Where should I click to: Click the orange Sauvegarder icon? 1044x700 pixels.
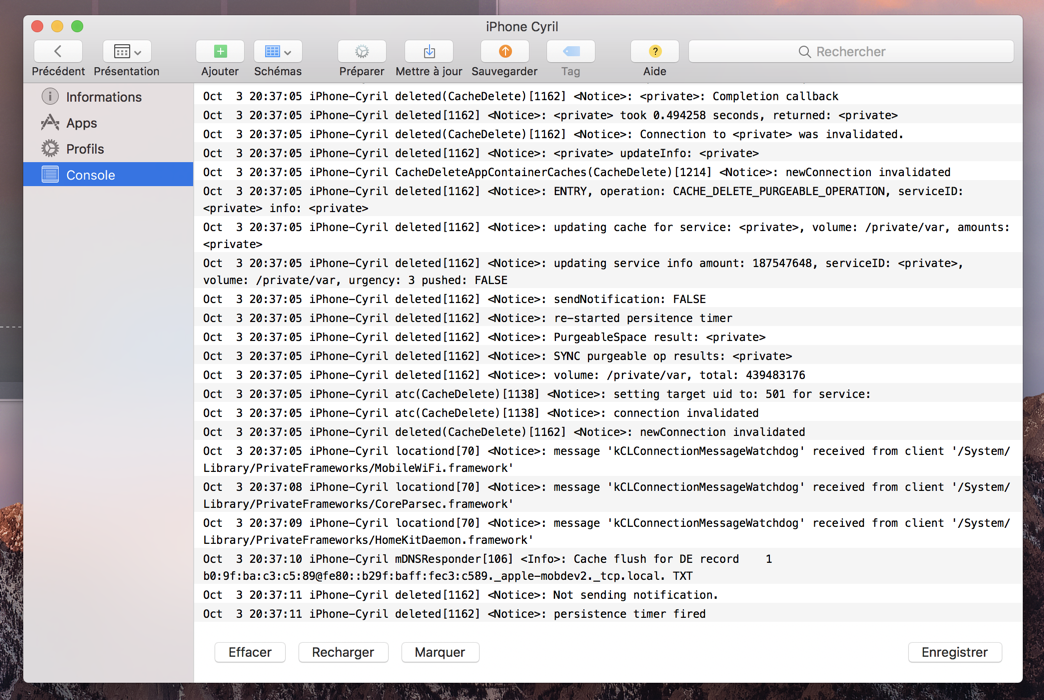pos(504,51)
